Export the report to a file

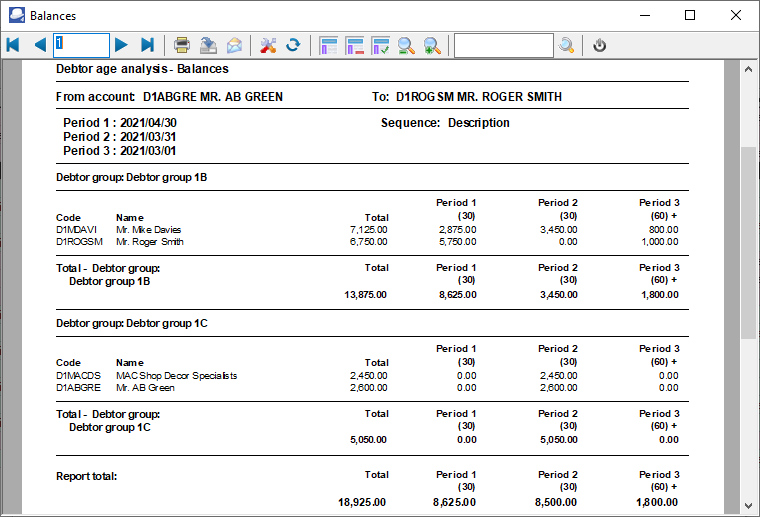tap(208, 45)
